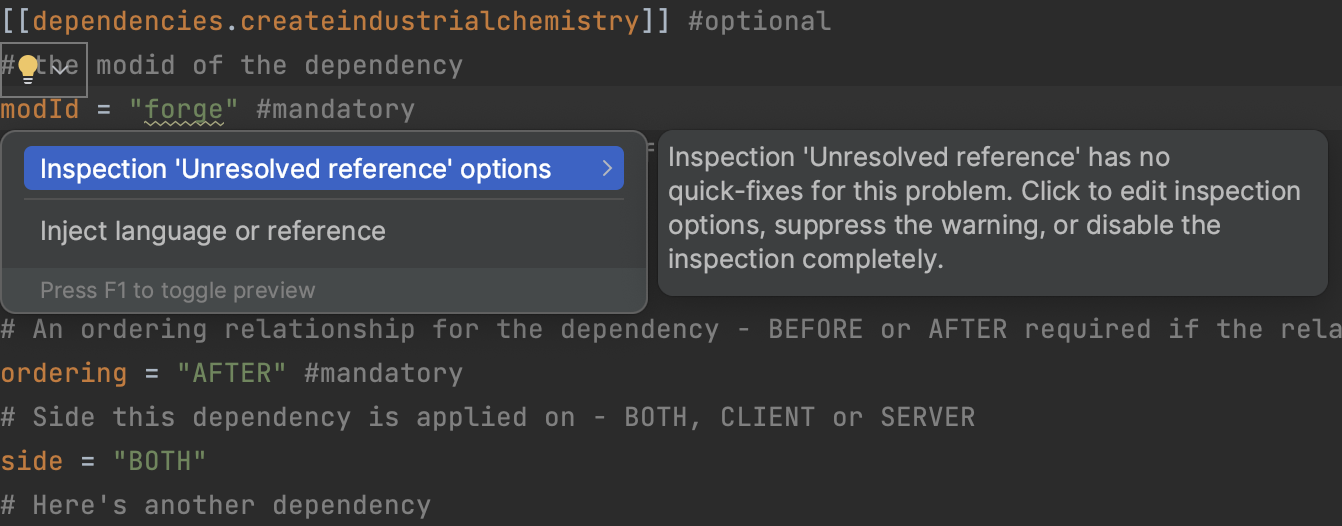
Task: Click the Press F1 to toggle preview hint
Action: (x=177, y=291)
